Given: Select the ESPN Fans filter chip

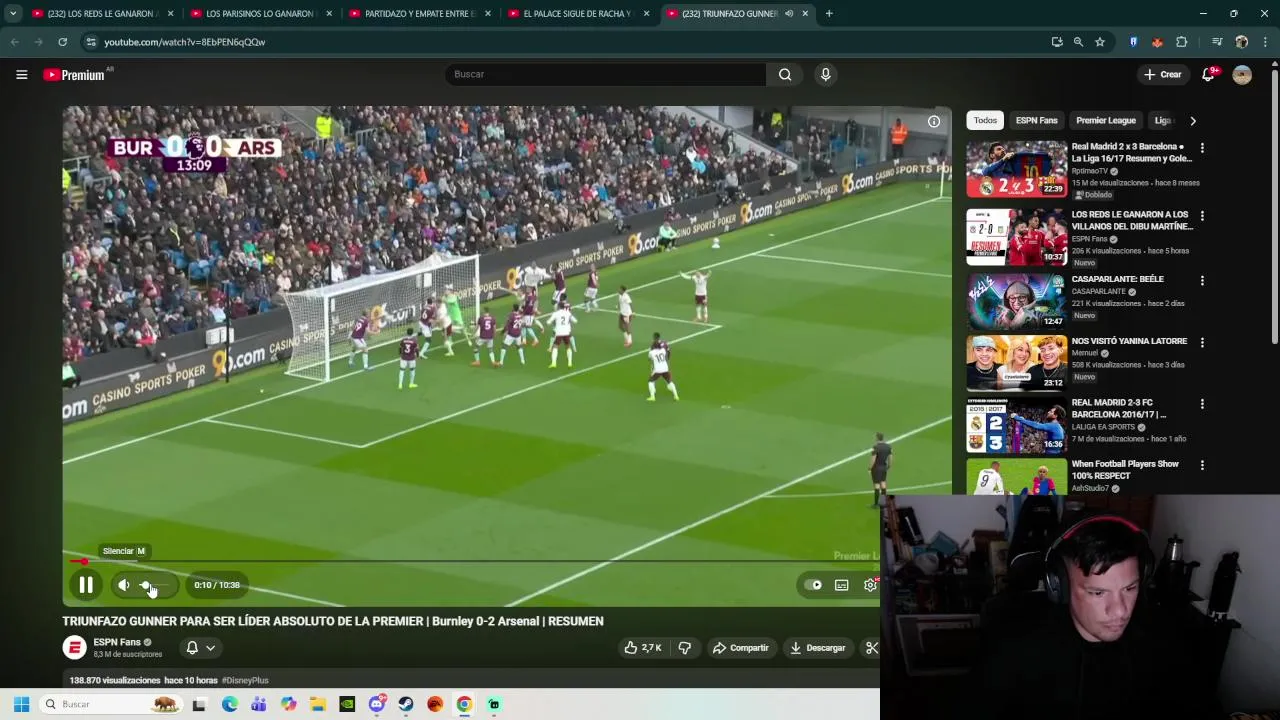Looking at the screenshot, I should click(1036, 120).
